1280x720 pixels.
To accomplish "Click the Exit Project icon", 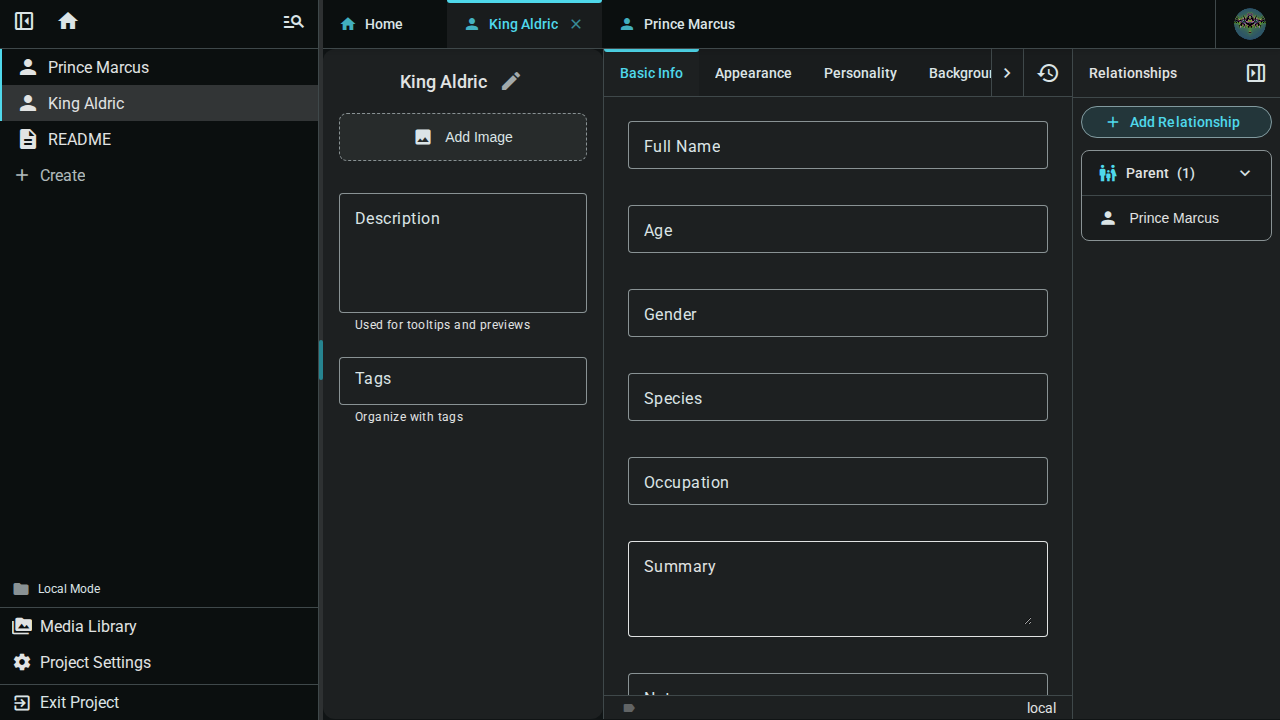I will (22, 702).
